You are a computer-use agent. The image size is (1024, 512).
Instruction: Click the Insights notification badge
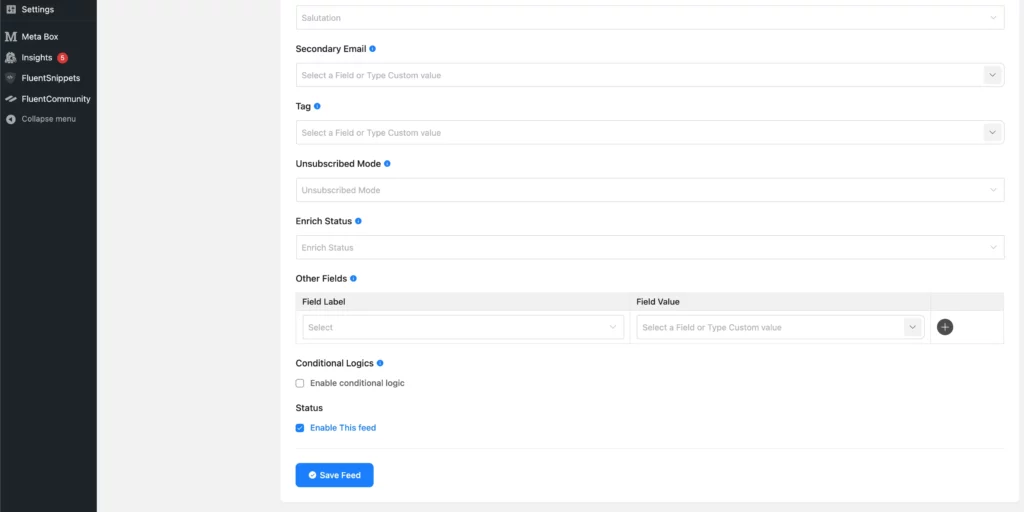(x=62, y=57)
